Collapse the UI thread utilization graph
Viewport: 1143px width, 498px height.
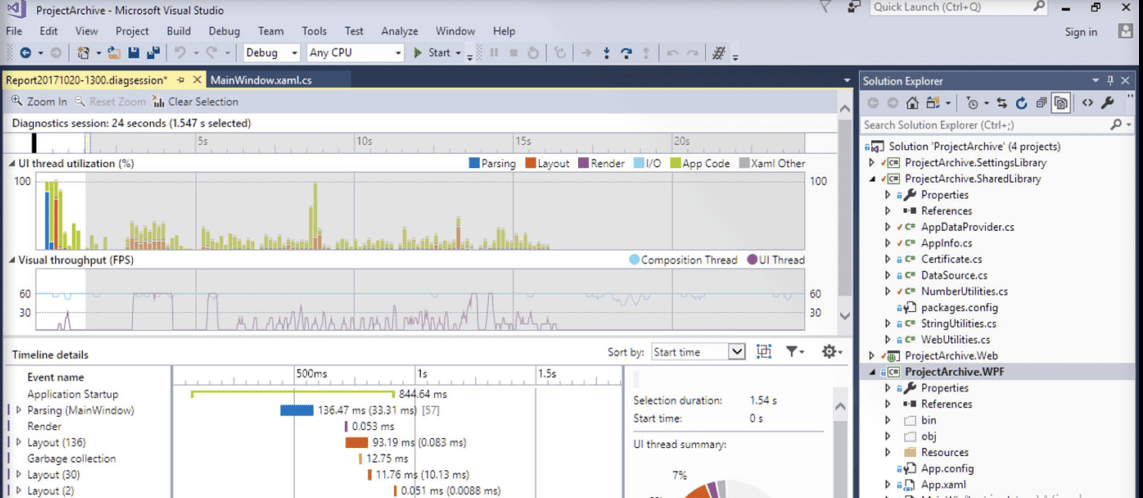click(x=12, y=163)
